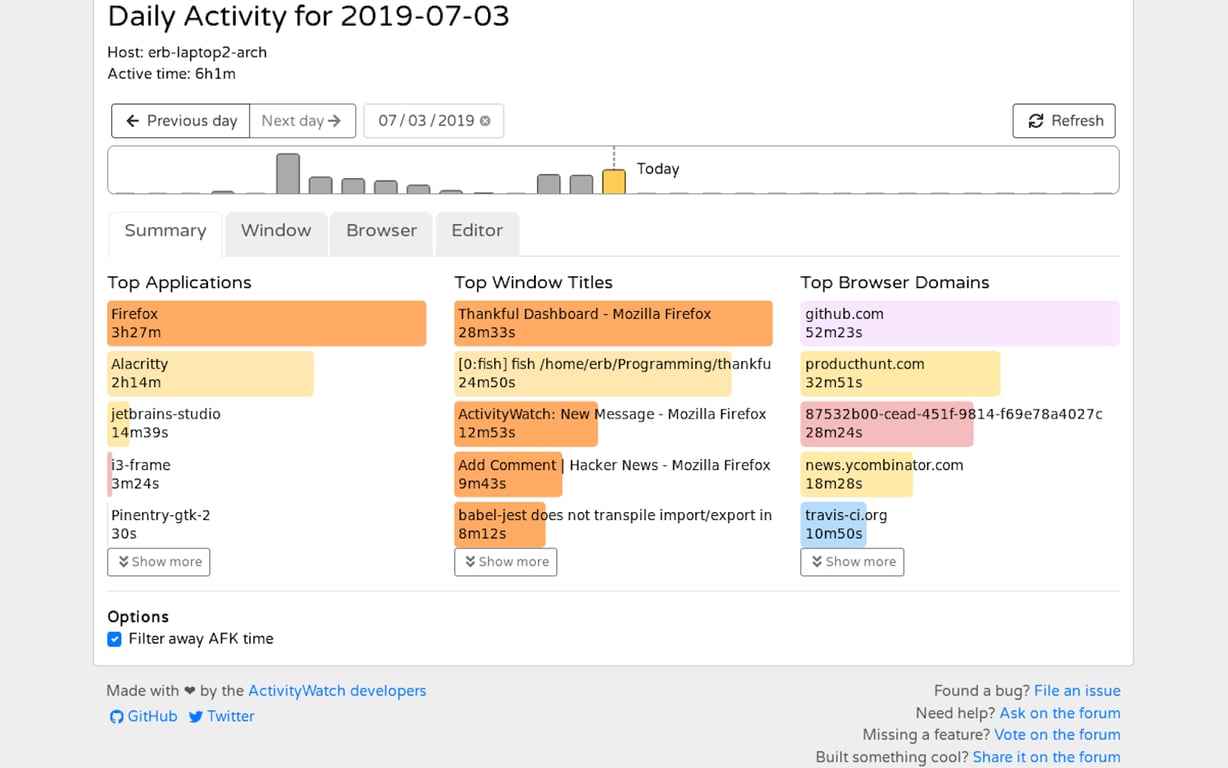Expand Show more under Top Browser Domains
This screenshot has height=768, width=1228.
click(x=852, y=562)
